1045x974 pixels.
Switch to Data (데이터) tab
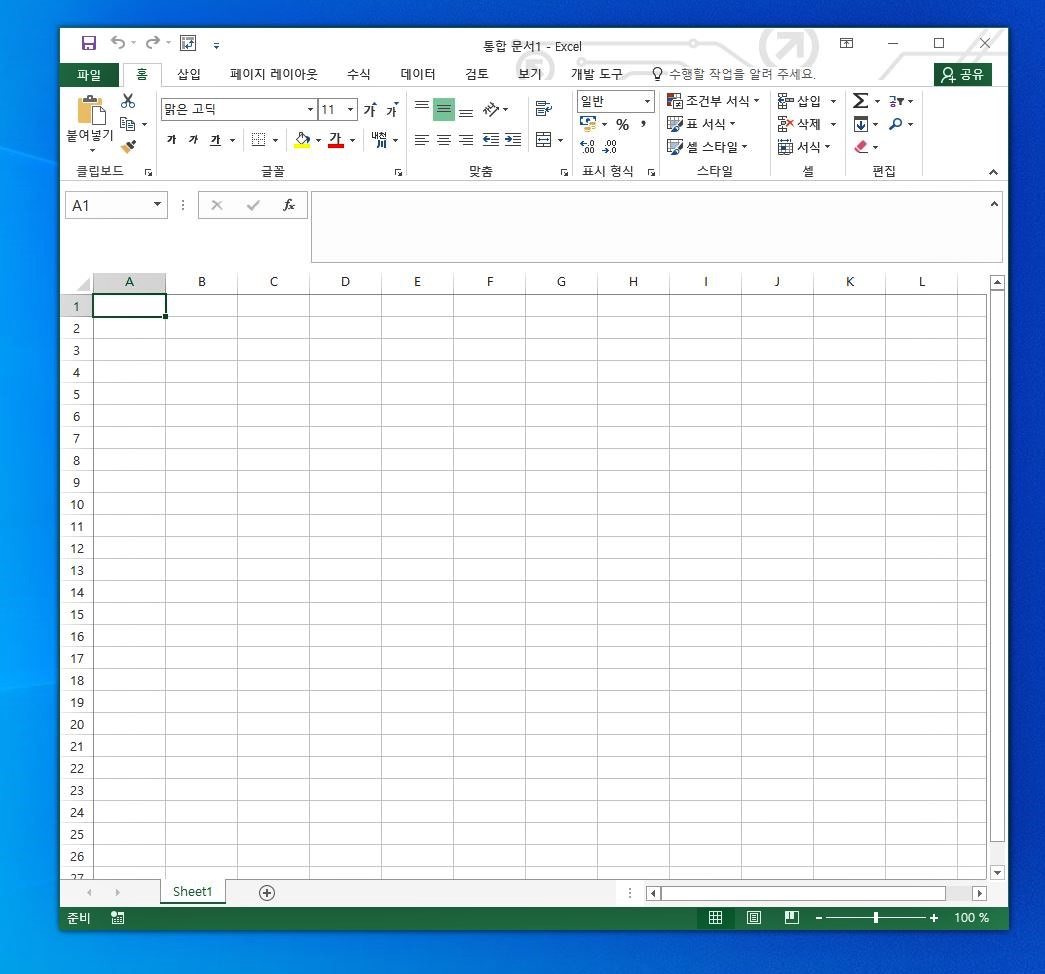pyautogui.click(x=418, y=74)
